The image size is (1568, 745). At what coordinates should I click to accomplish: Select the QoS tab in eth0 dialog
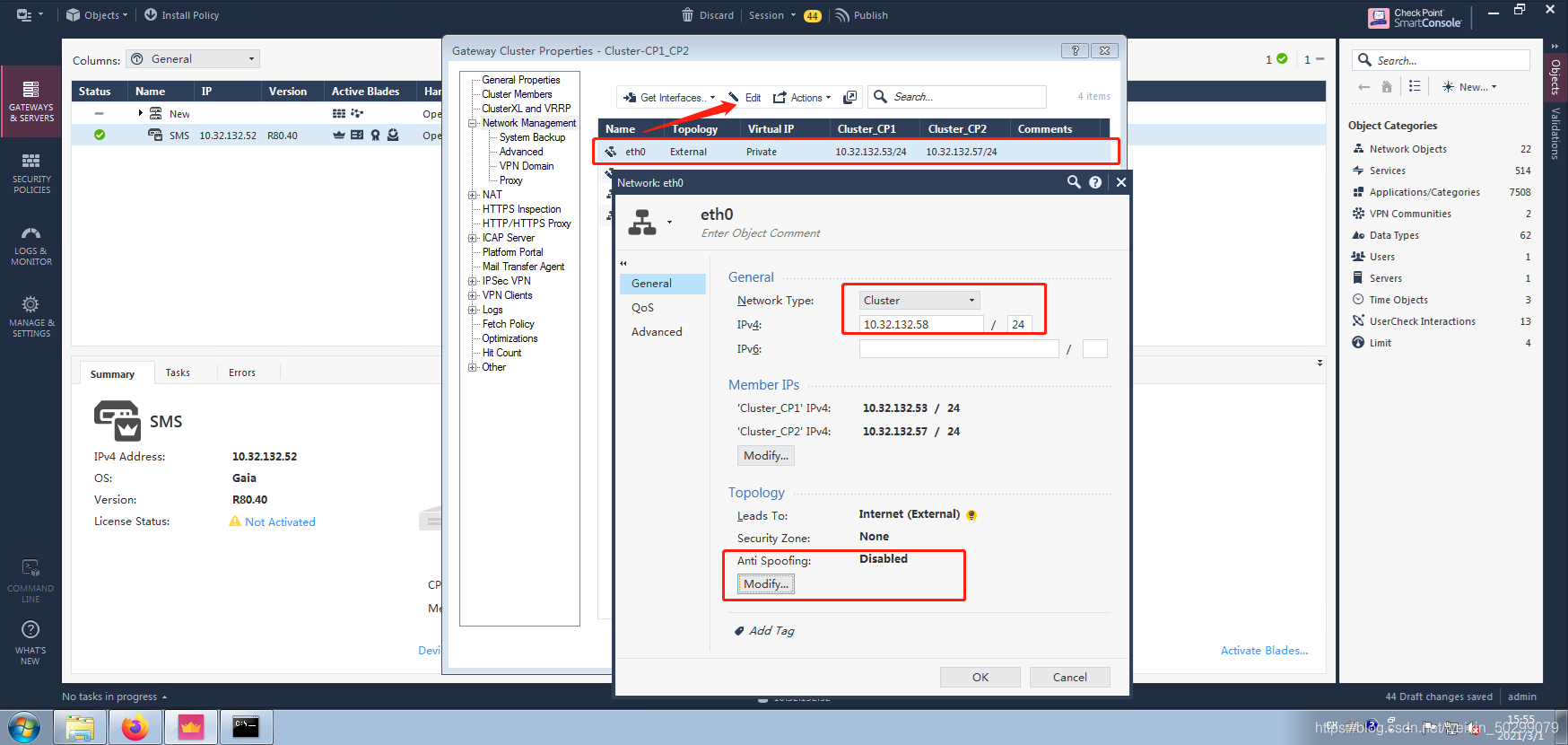[662, 308]
